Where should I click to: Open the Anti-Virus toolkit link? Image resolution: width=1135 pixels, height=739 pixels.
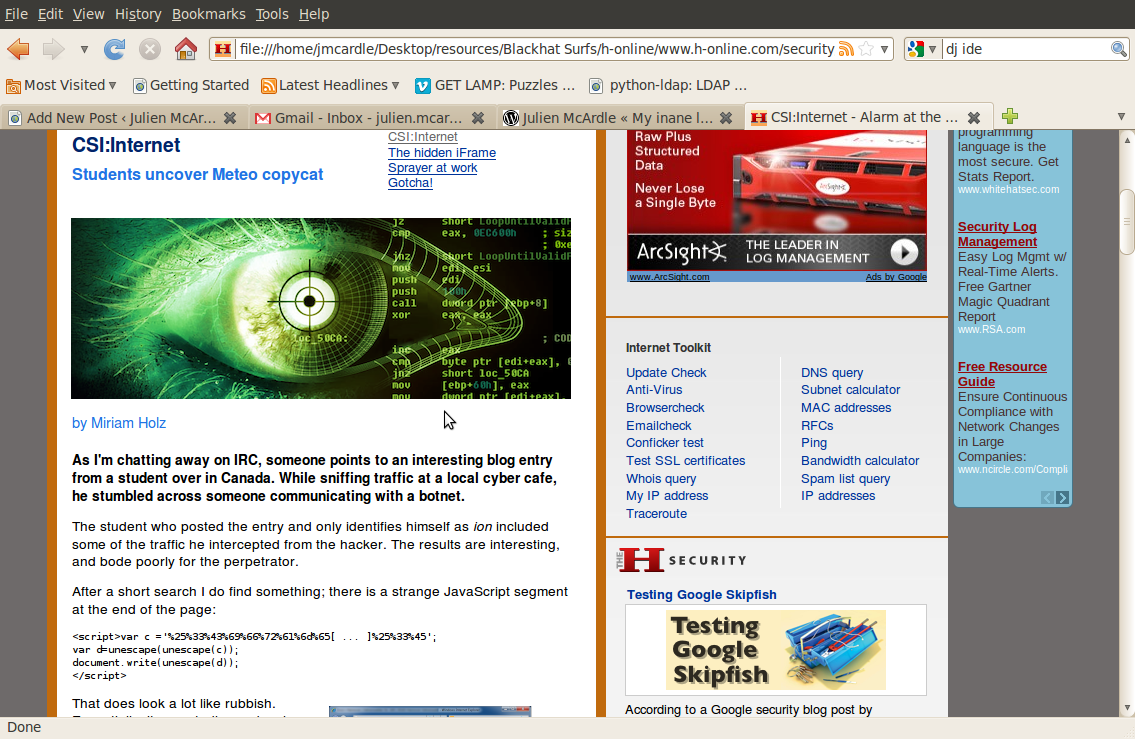point(654,389)
